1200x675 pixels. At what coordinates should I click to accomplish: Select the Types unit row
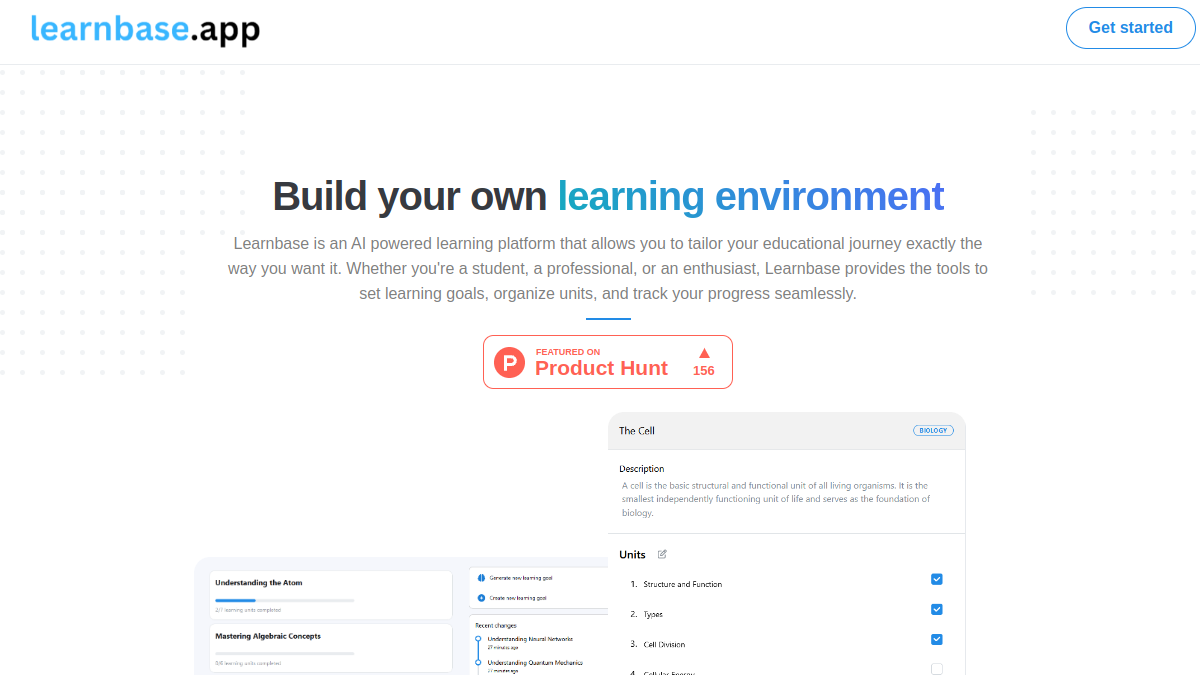(786, 614)
